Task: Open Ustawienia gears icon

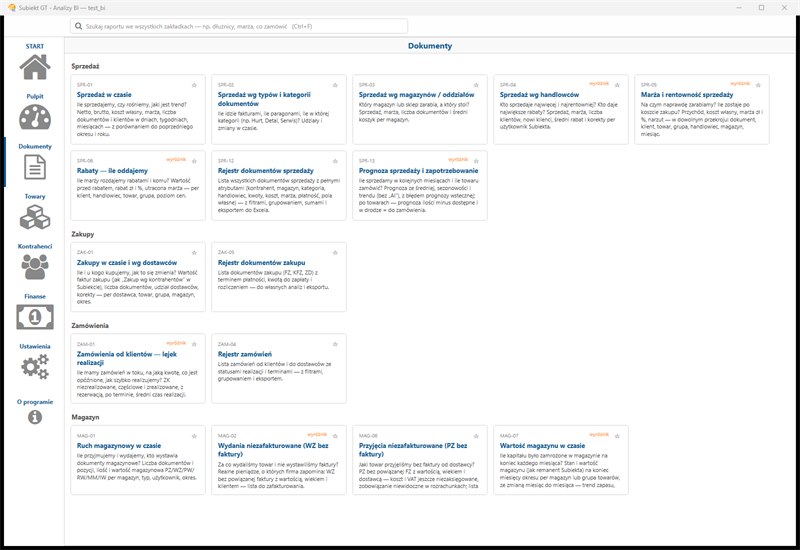Action: [x=35, y=367]
